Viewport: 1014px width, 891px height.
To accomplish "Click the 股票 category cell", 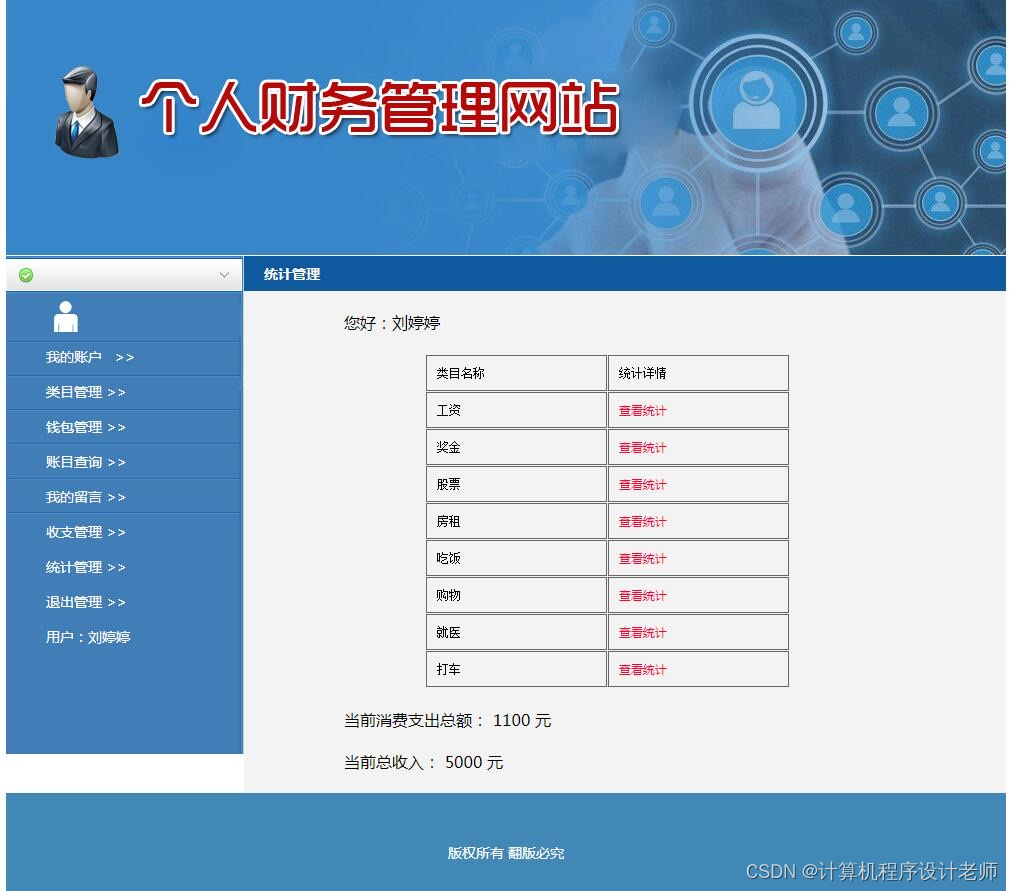I will pos(516,484).
